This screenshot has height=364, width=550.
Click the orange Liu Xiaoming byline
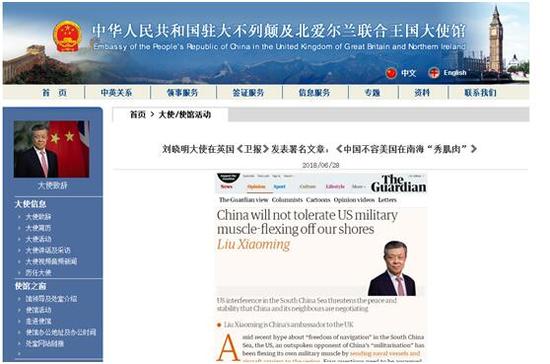(254, 244)
